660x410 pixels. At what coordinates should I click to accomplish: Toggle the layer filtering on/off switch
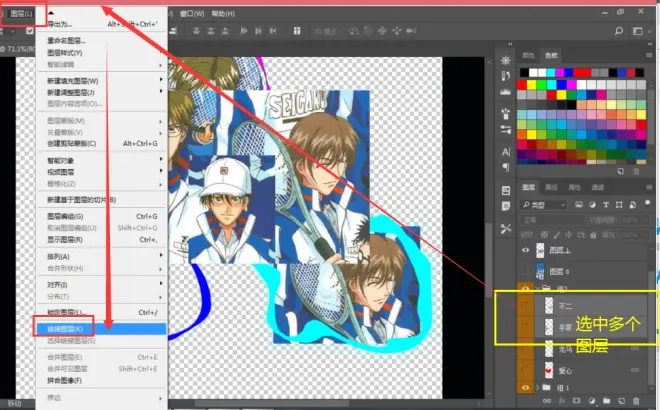point(647,204)
